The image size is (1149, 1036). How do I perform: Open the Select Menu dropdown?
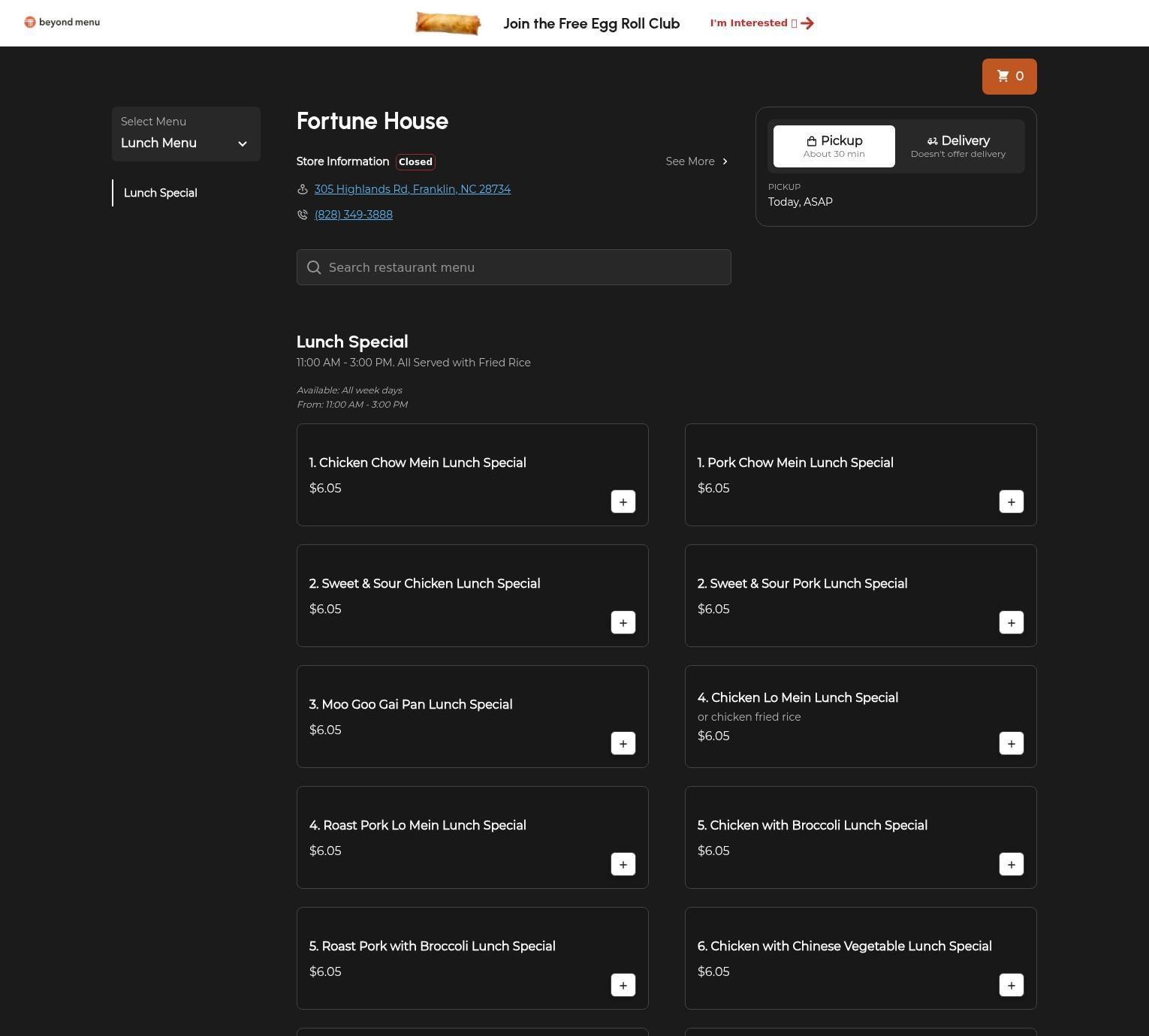(185, 134)
